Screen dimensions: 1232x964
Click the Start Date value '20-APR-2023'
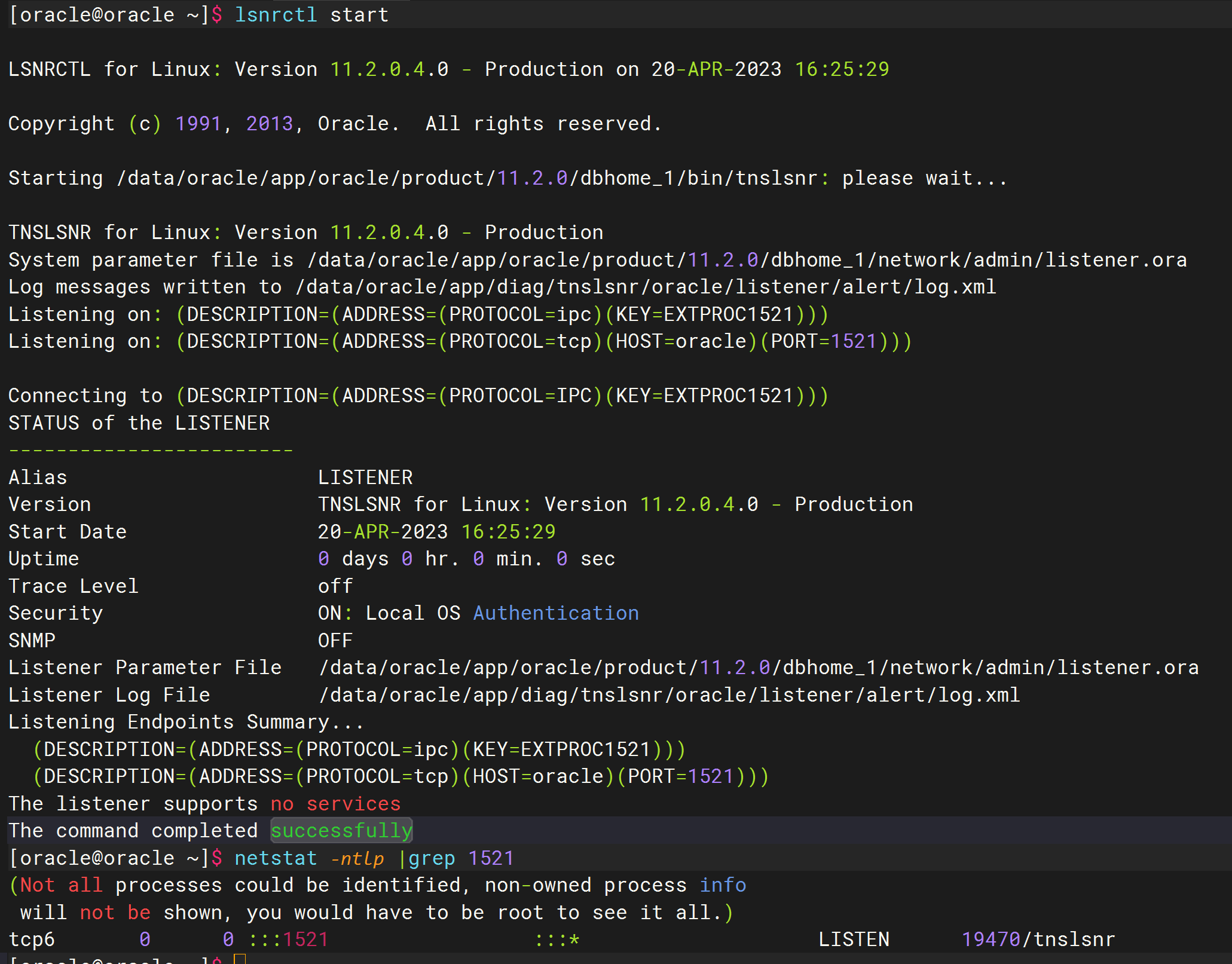tap(383, 532)
